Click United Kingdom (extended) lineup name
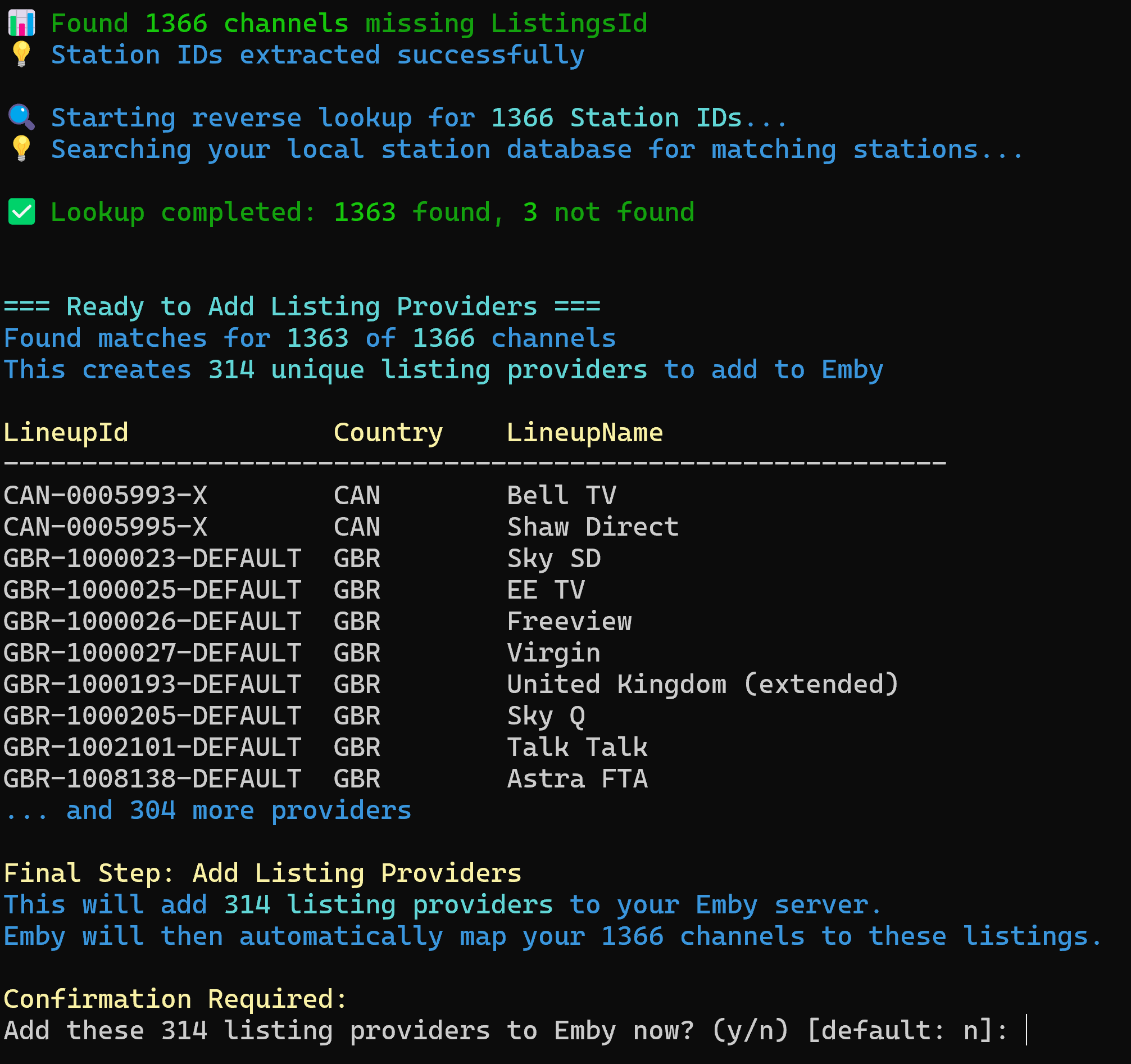 tap(702, 684)
